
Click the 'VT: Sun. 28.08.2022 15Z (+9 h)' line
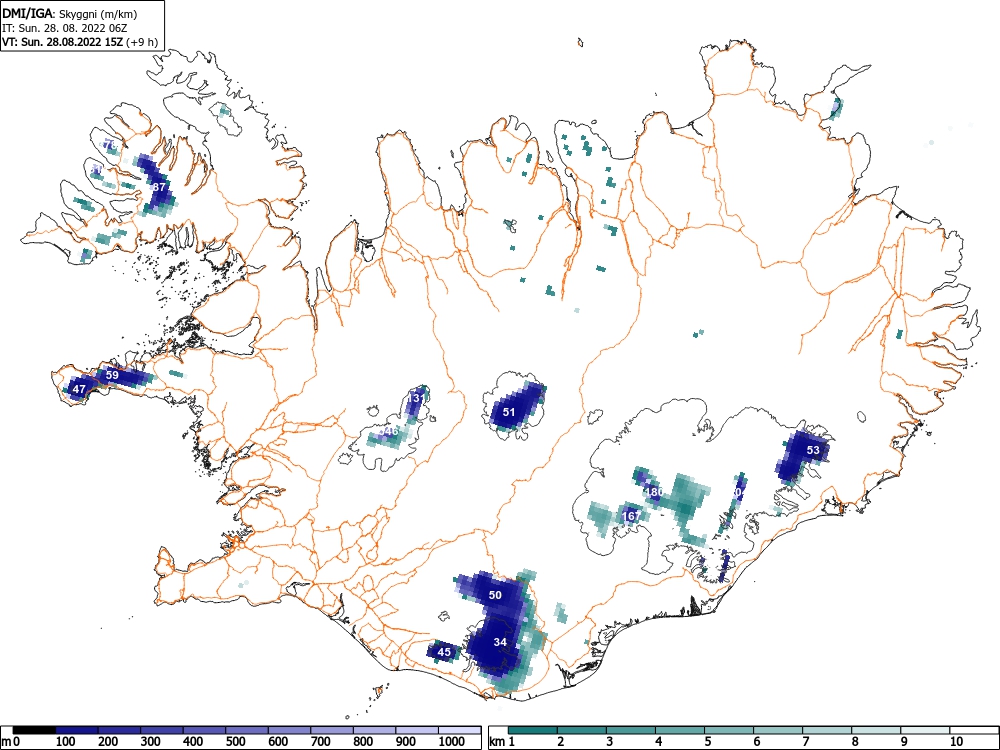pyautogui.click(x=80, y=42)
